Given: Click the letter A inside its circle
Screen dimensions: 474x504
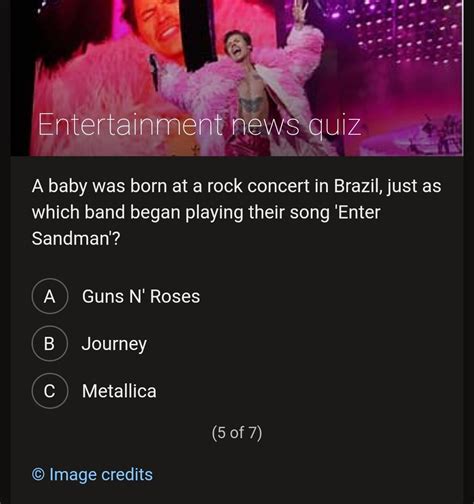Looking at the screenshot, I should (49, 296).
